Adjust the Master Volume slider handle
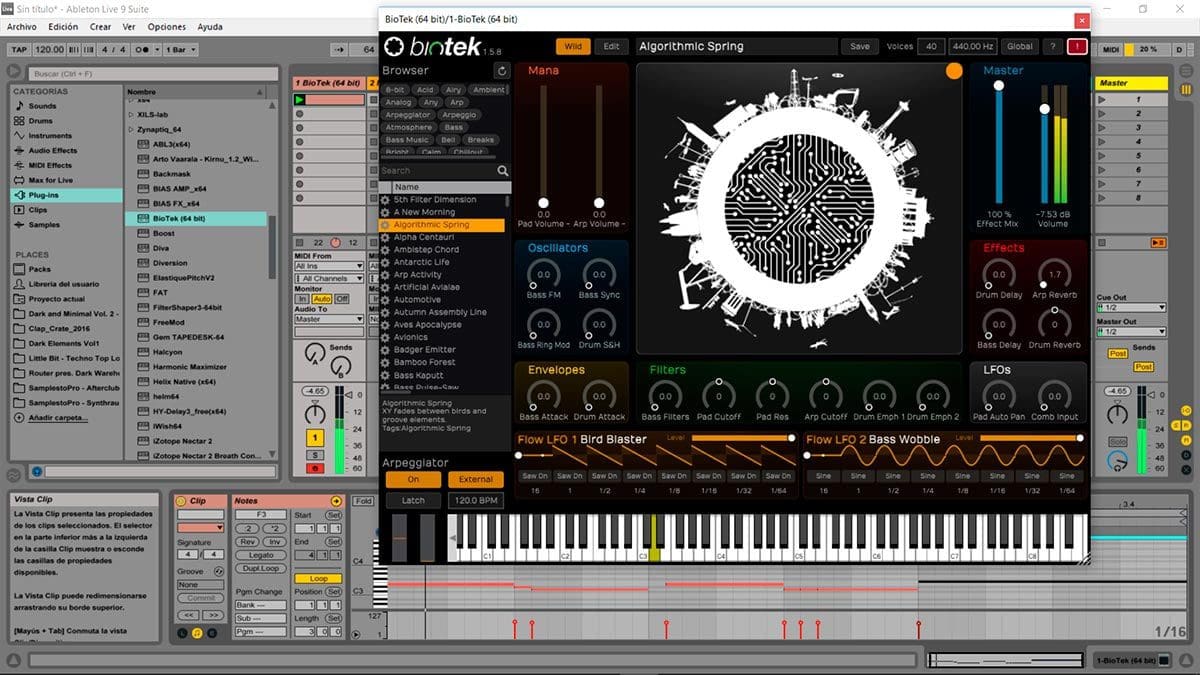Screen dimensions: 1200x675 (1045, 108)
